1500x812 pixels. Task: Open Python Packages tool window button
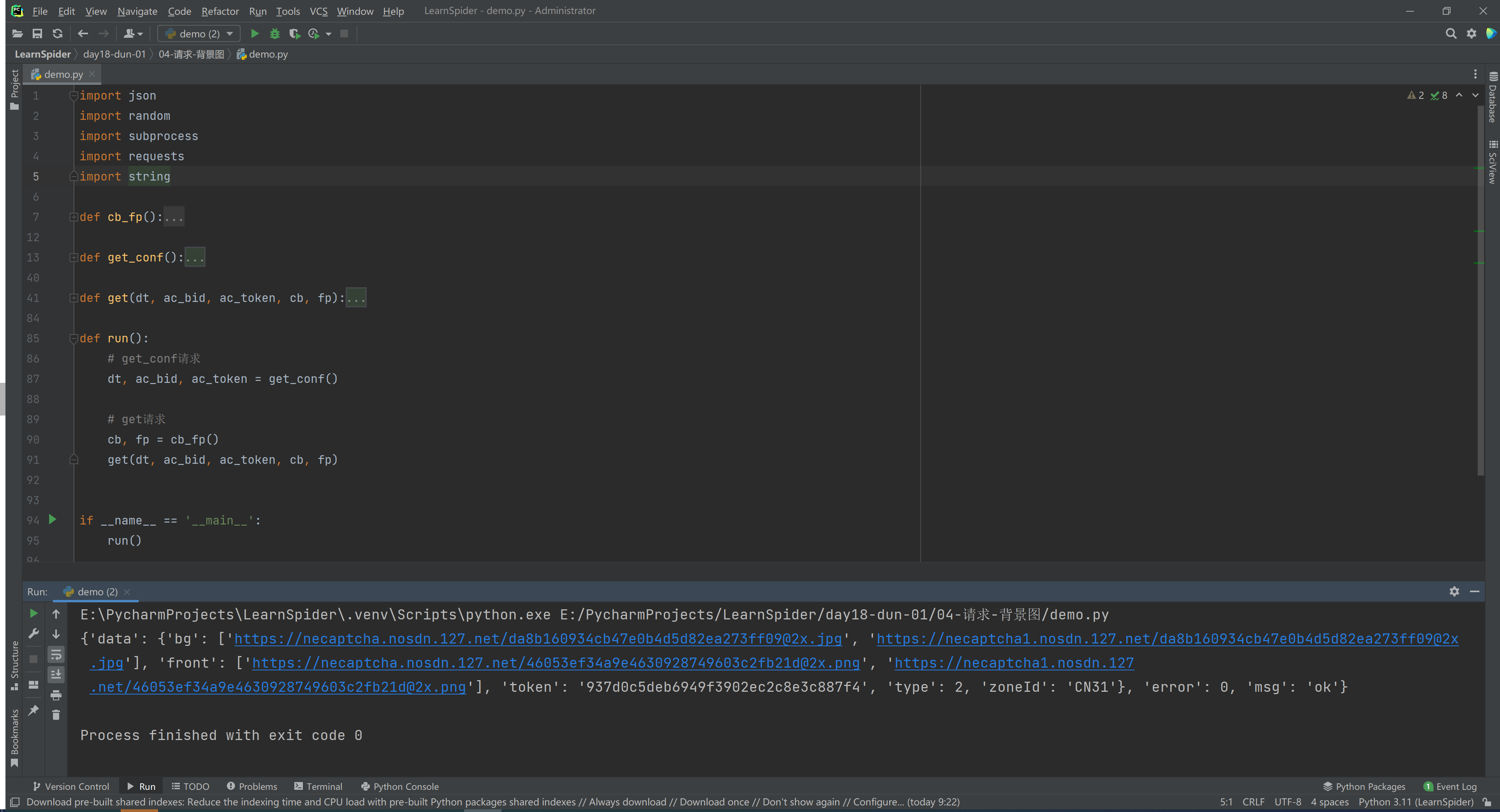(x=1364, y=786)
